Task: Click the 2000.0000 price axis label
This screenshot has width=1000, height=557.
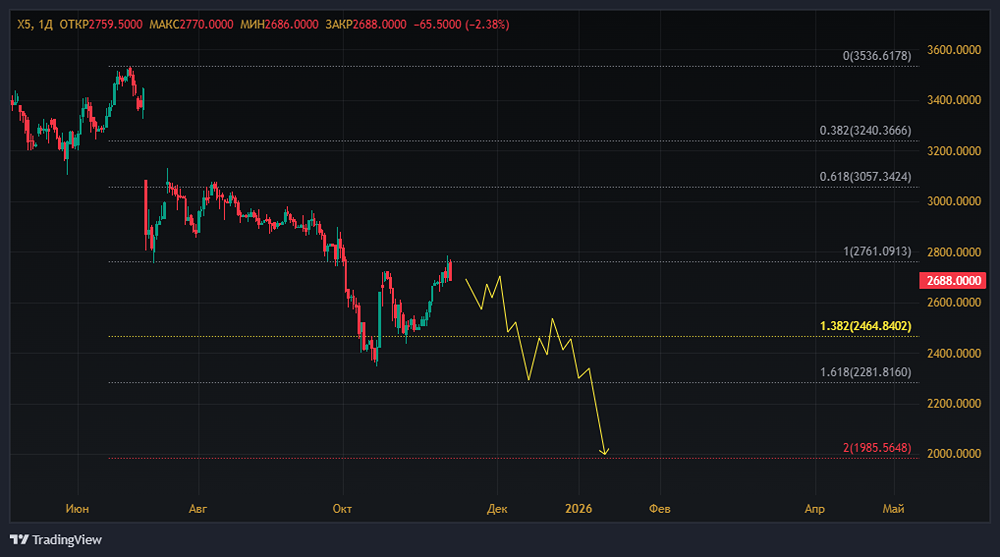Action: (954, 454)
